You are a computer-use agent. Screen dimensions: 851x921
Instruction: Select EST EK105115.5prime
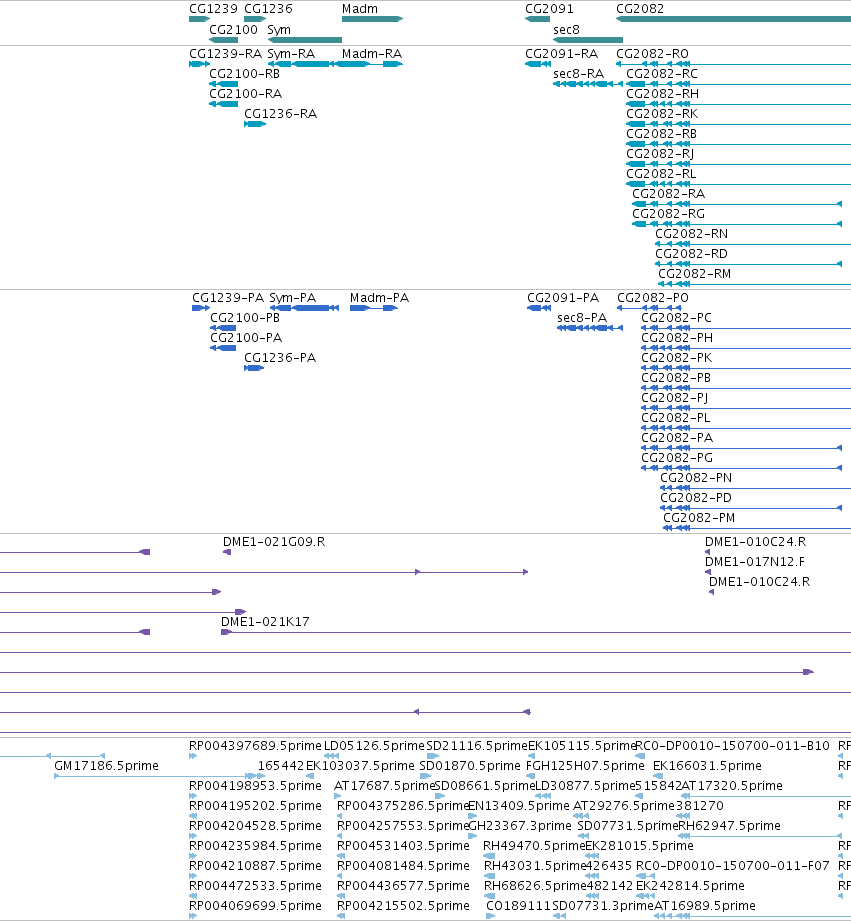pos(582,746)
